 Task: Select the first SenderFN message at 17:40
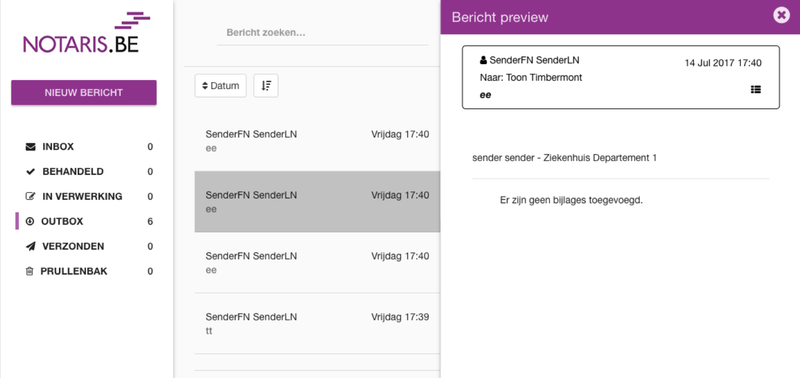tap(317, 141)
